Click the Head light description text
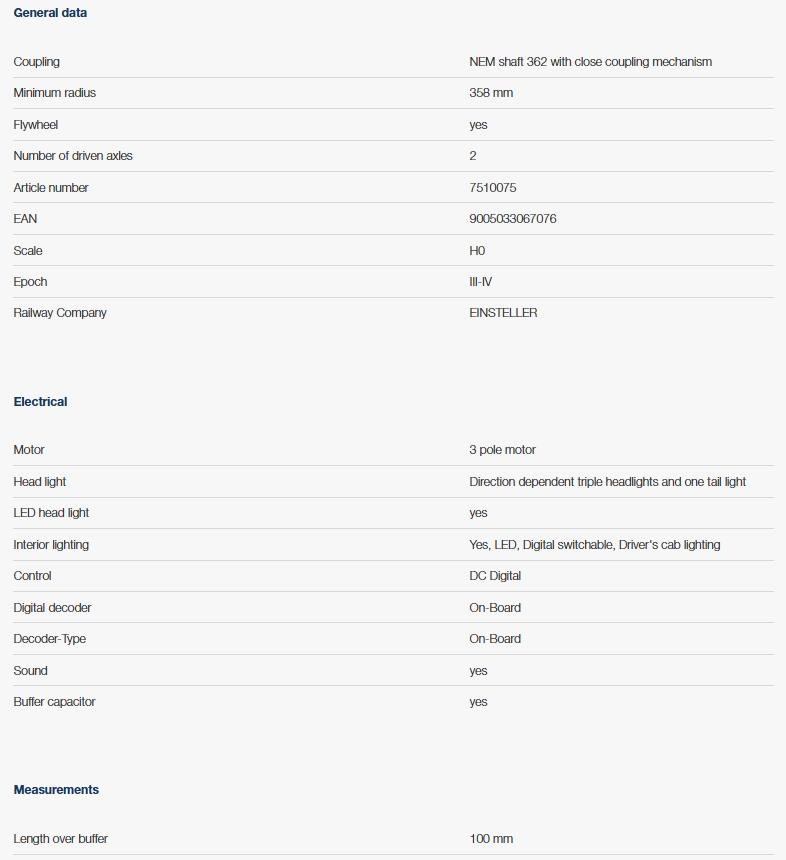Viewport: 786px width, 860px height. click(607, 482)
